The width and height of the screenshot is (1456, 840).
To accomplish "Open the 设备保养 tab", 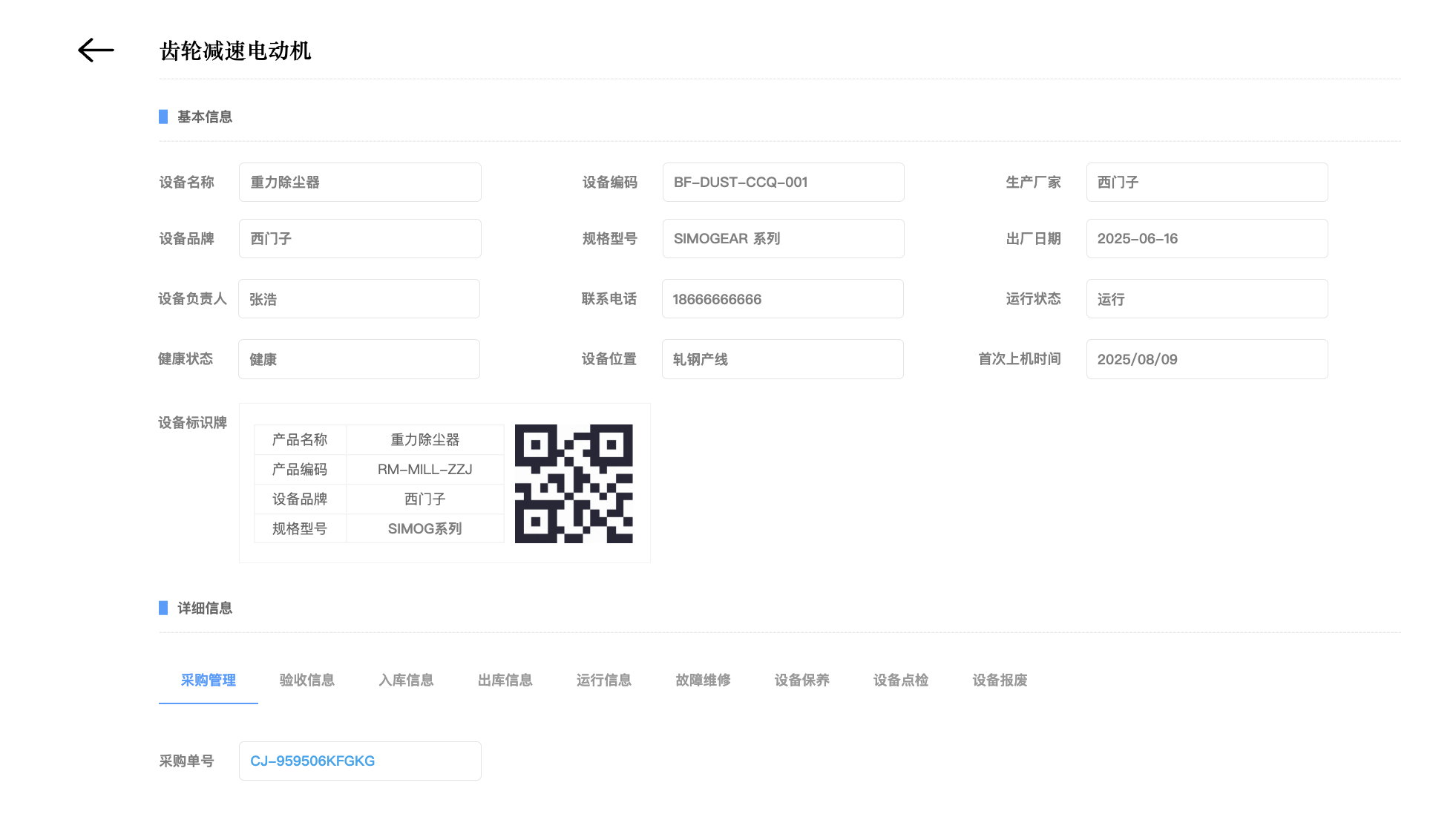I will click(802, 680).
